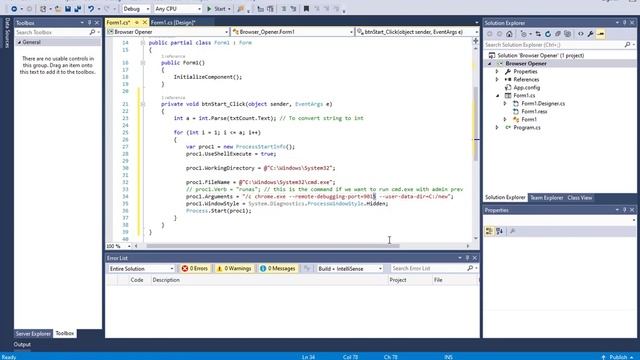This screenshot has width=640, height=360.
Task: Toggle the 0 Warnings filter
Action: click(x=234, y=268)
